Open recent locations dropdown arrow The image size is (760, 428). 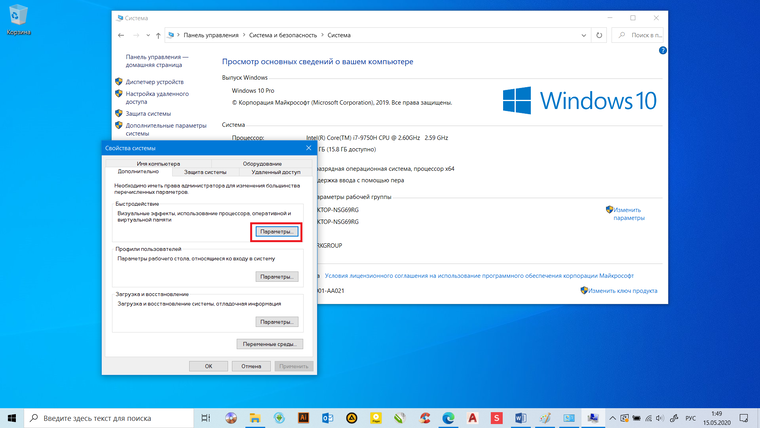point(148,35)
